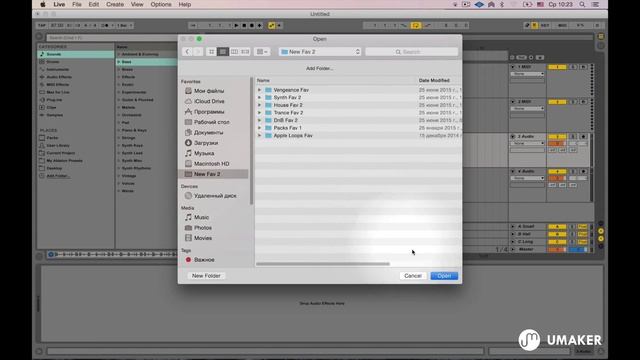Viewport: 640px width, 360px height.
Task: Select Мои файлы in Favorites sidebar
Action: pyautogui.click(x=209, y=91)
